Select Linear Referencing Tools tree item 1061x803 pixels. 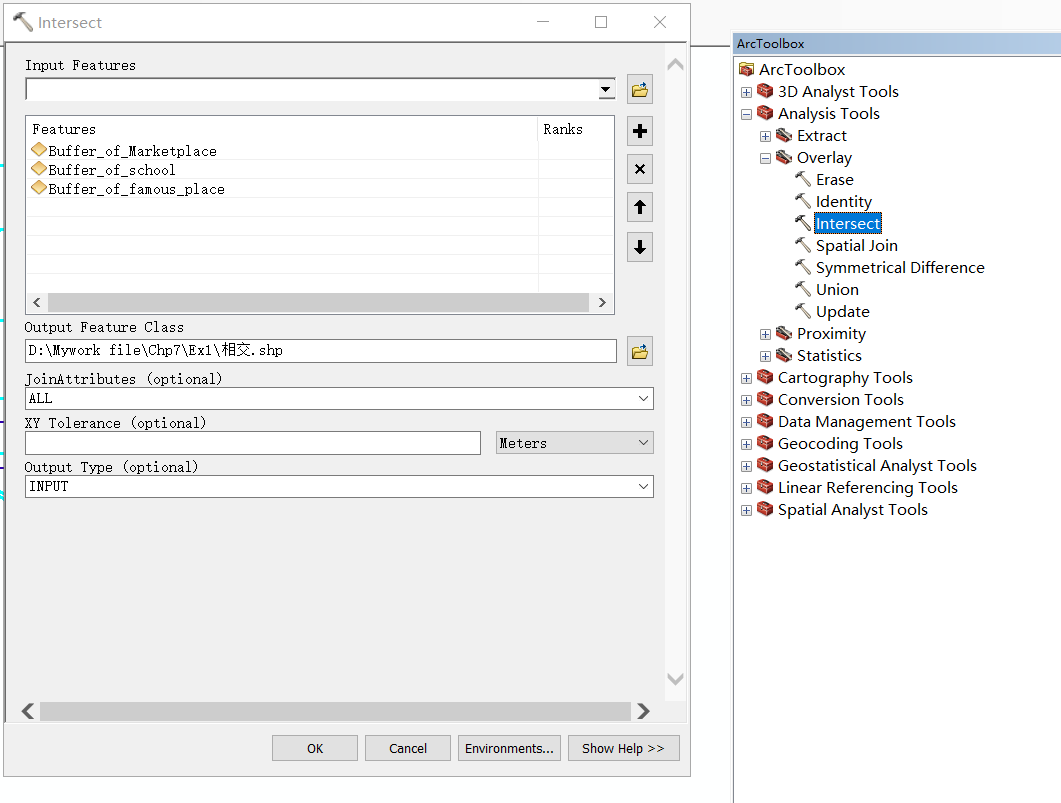867,488
